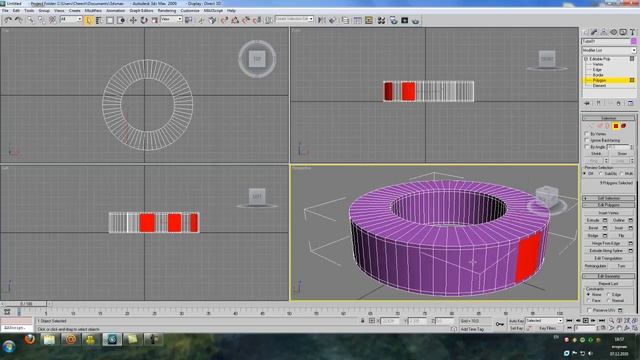Set constraints to Normal radio
Screen dimensions: 640x360
(x=609, y=300)
